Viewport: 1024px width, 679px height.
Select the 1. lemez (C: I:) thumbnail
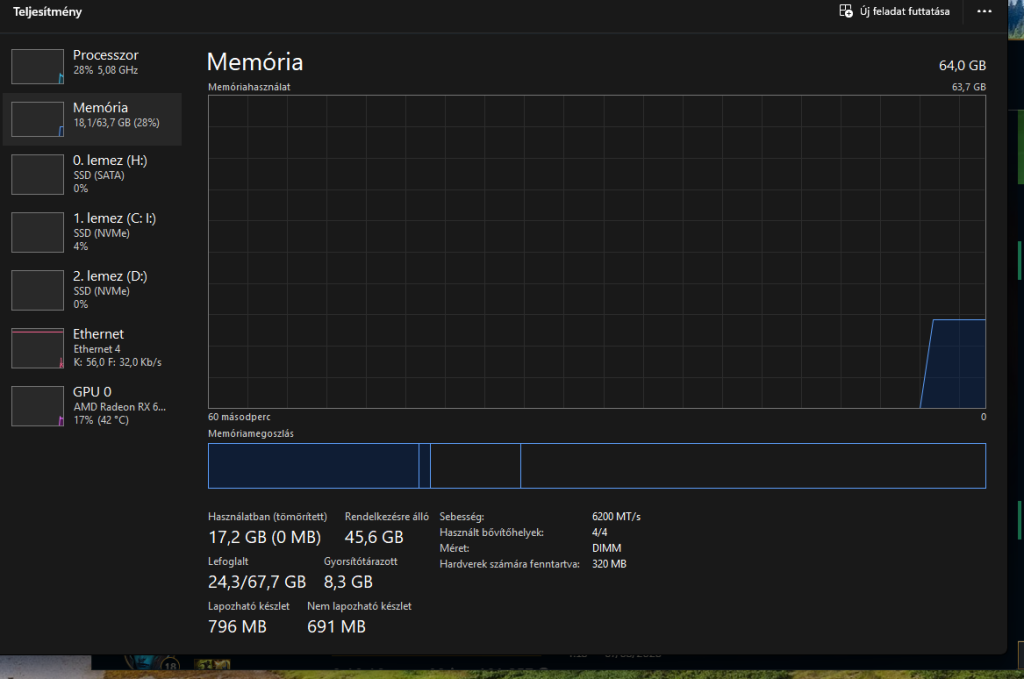tap(37, 232)
